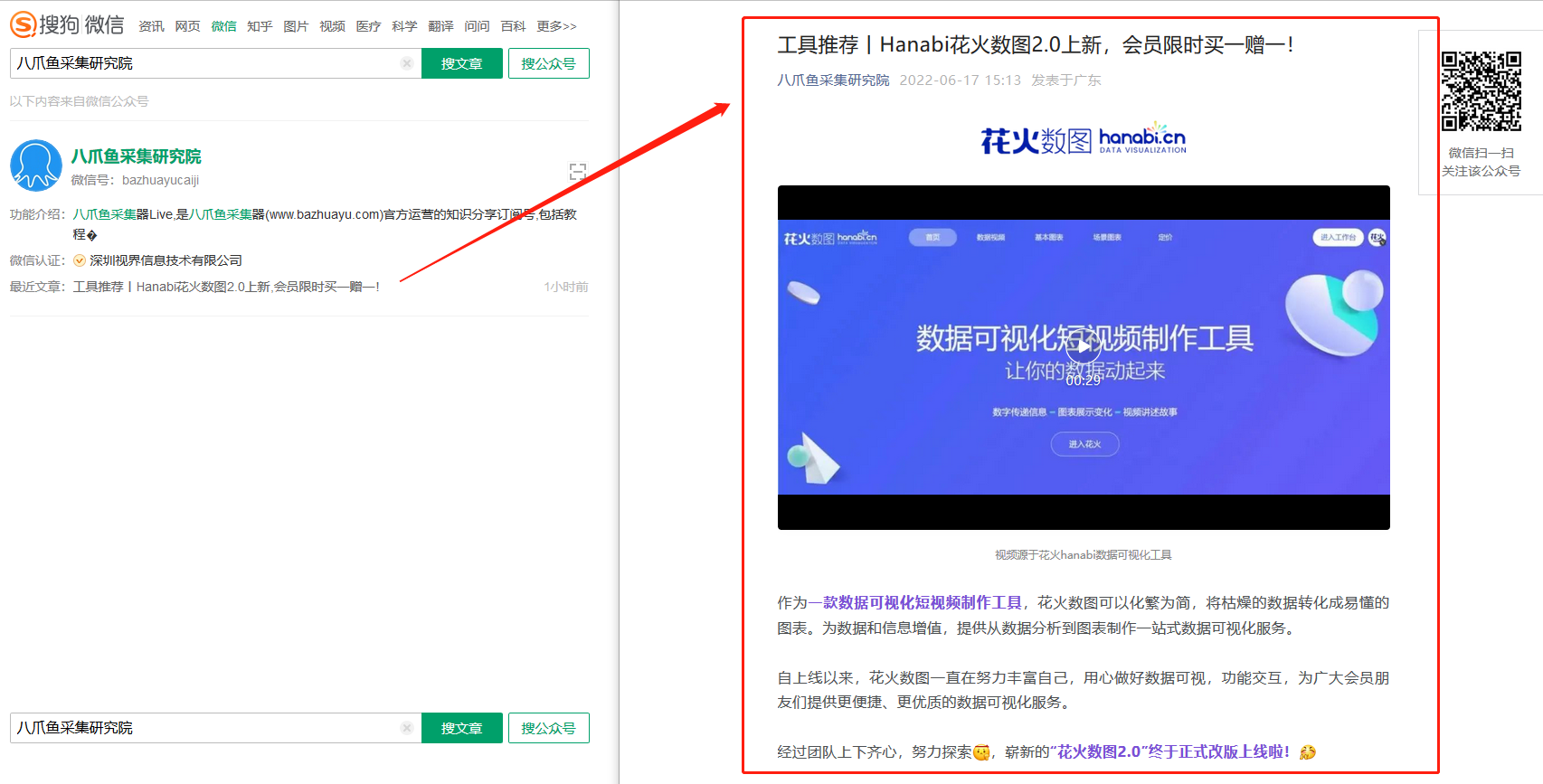1543x784 pixels.
Task: Open the 八爪鱼采集研究院 account title link
Action: (137, 156)
